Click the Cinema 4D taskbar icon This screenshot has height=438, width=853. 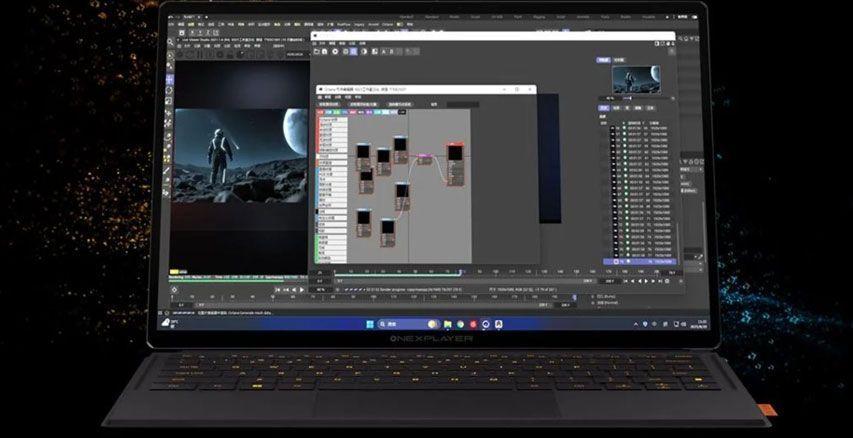(x=486, y=324)
